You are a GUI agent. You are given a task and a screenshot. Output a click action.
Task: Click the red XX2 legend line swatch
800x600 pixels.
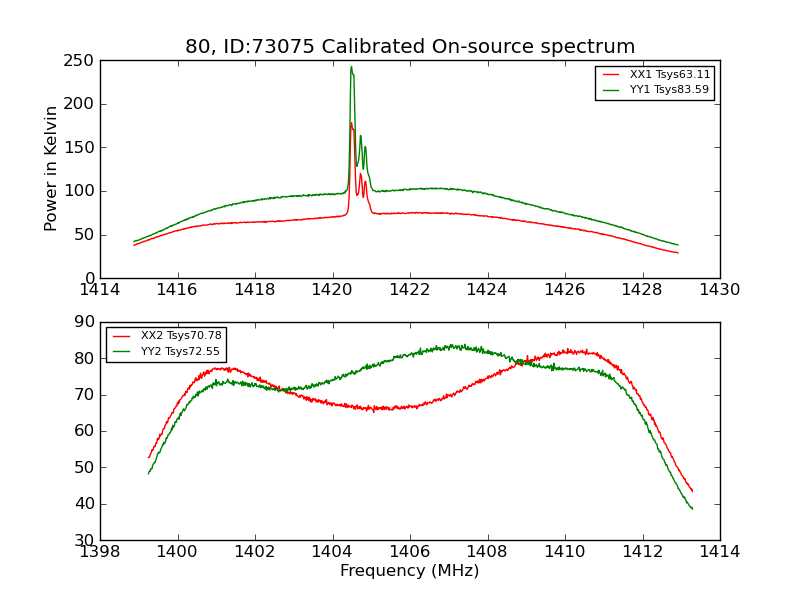coord(121,336)
